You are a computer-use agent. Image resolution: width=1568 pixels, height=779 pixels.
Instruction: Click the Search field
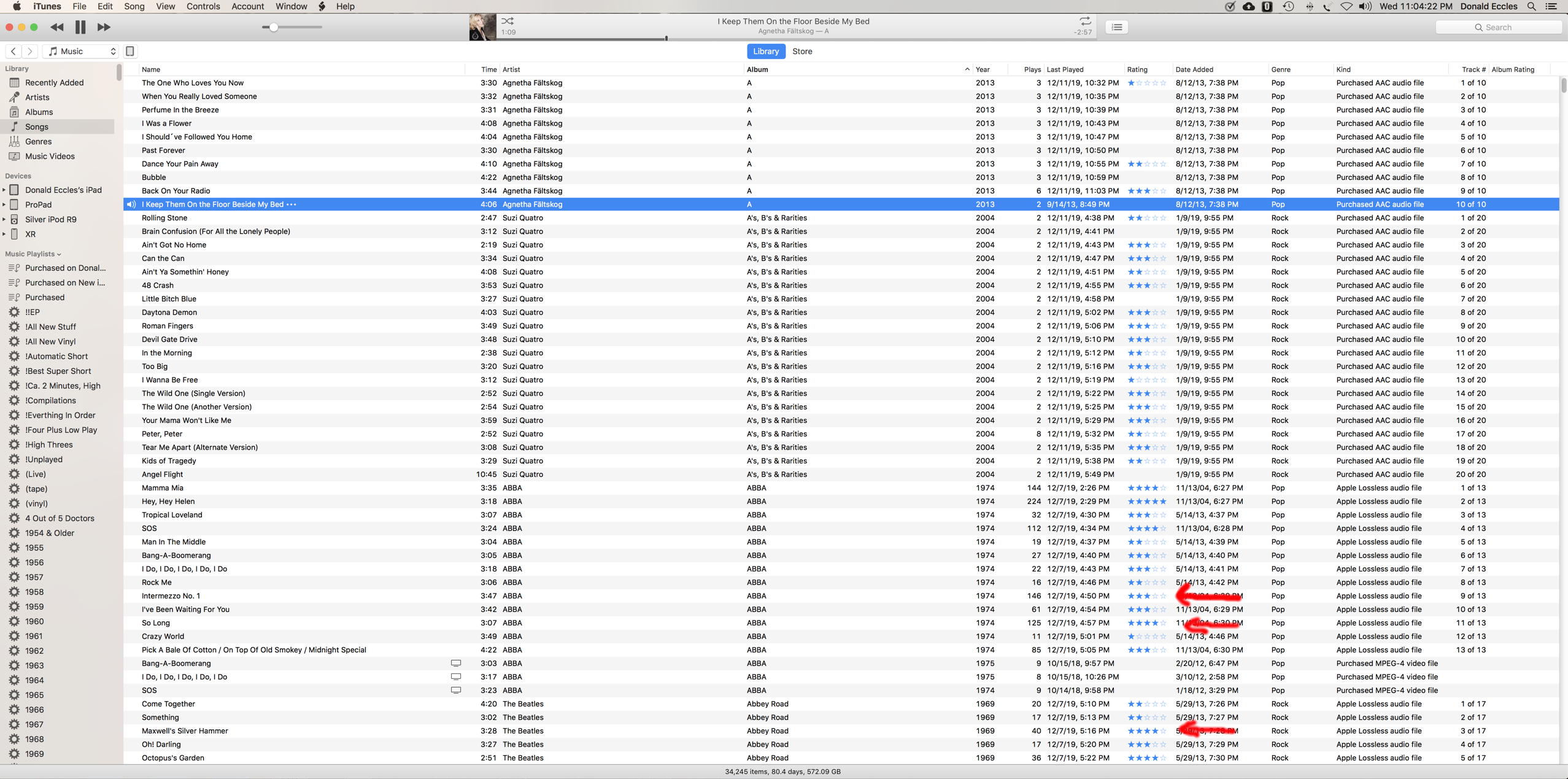(1497, 27)
